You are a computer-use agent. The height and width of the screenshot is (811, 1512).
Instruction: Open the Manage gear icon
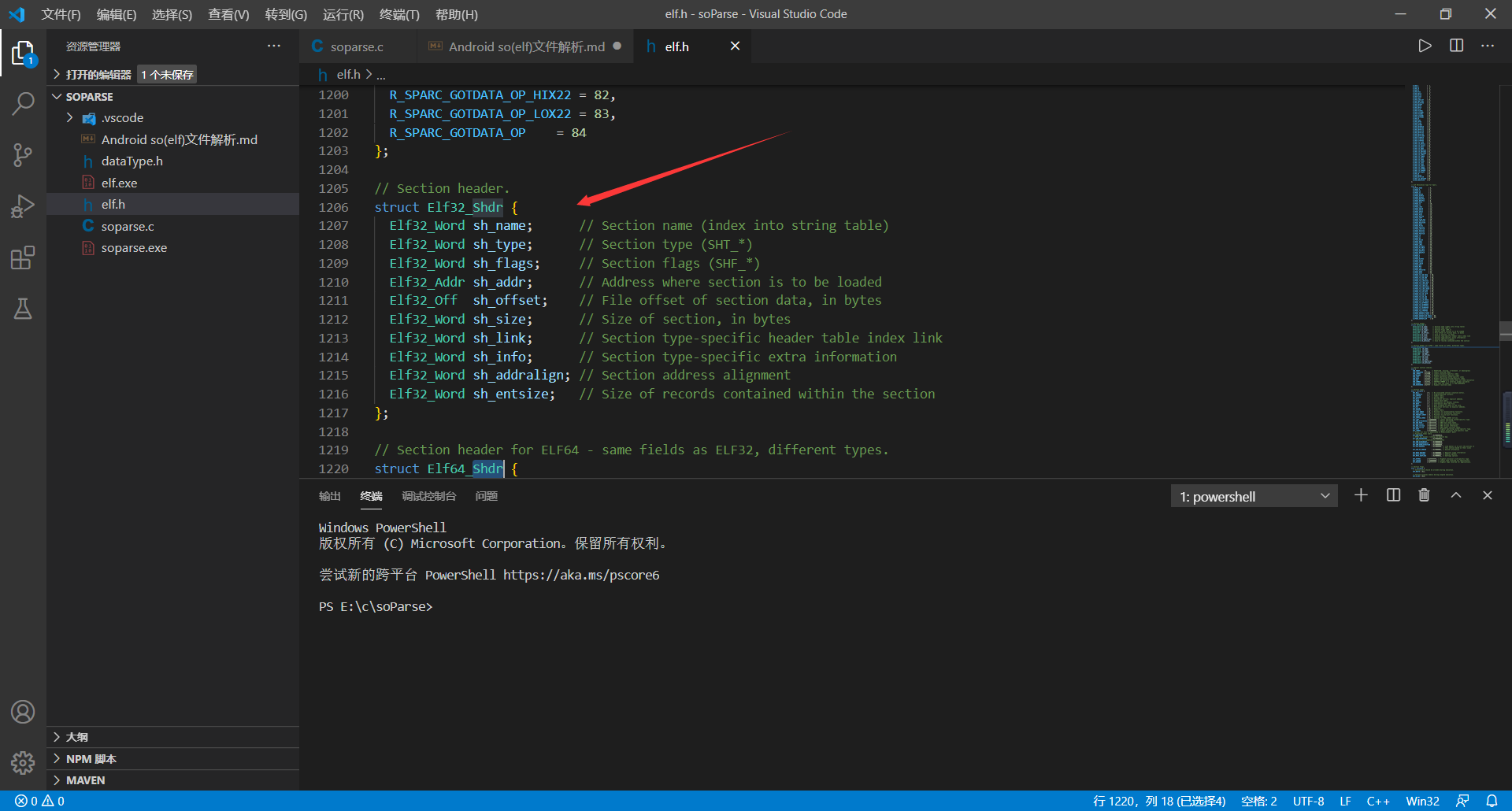click(x=23, y=762)
